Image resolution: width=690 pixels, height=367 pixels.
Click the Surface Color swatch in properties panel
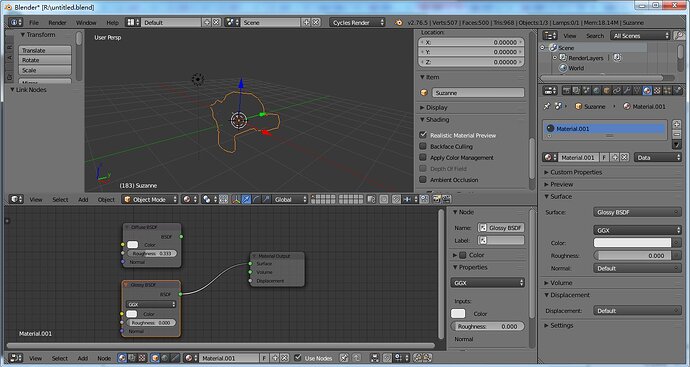click(x=632, y=243)
